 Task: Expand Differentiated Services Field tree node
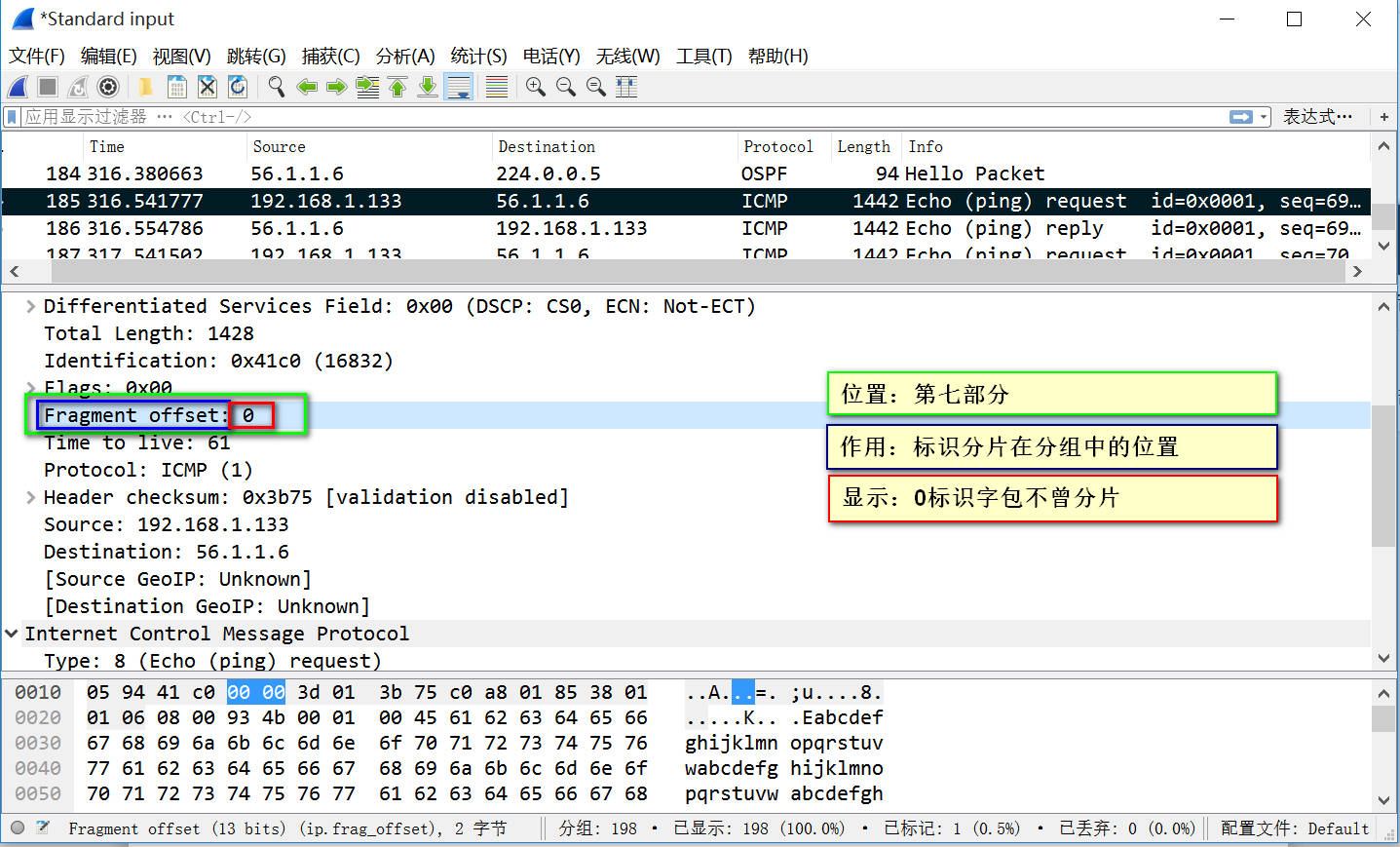click(x=31, y=306)
